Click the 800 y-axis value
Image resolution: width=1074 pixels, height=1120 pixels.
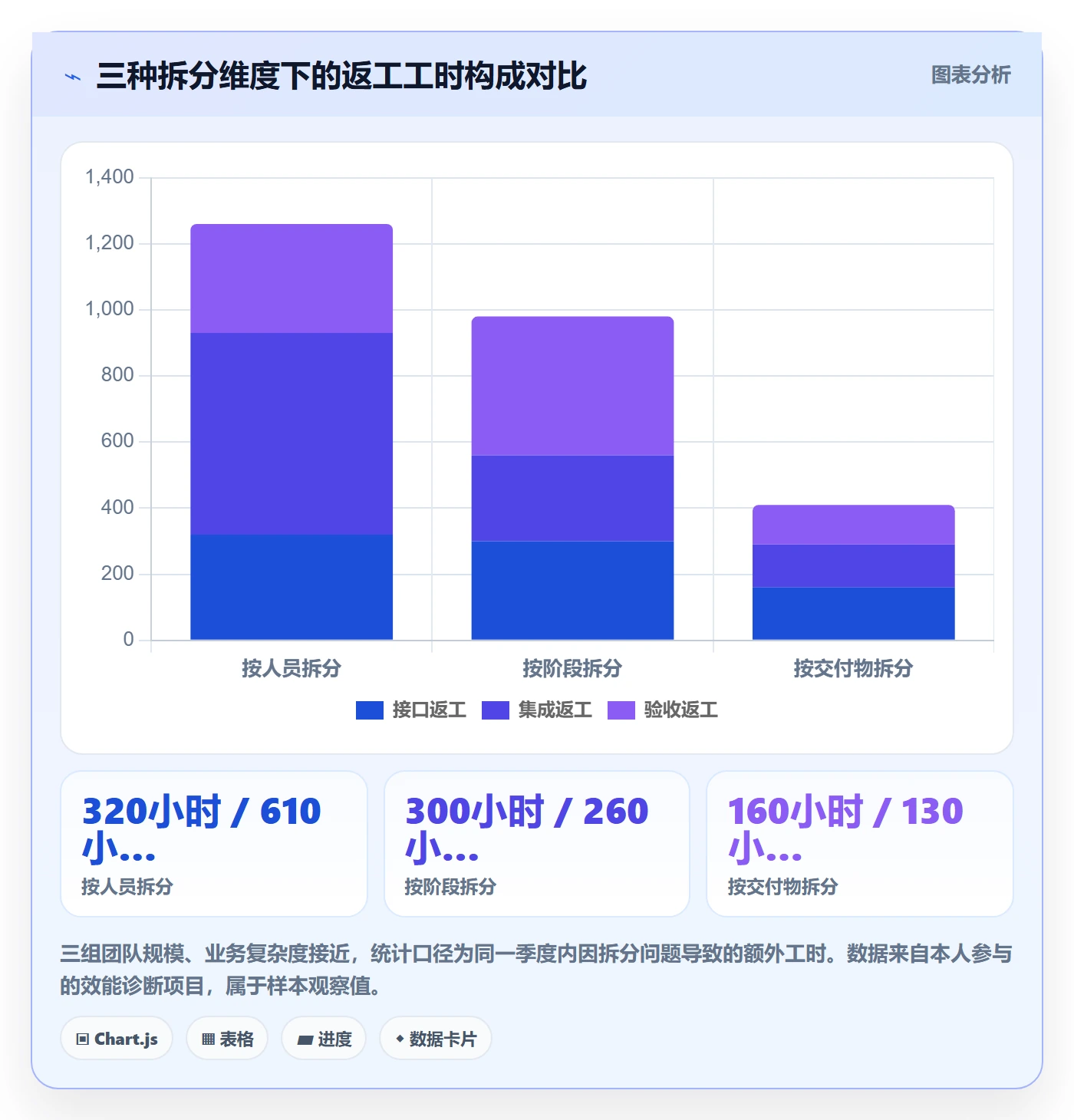point(117,375)
